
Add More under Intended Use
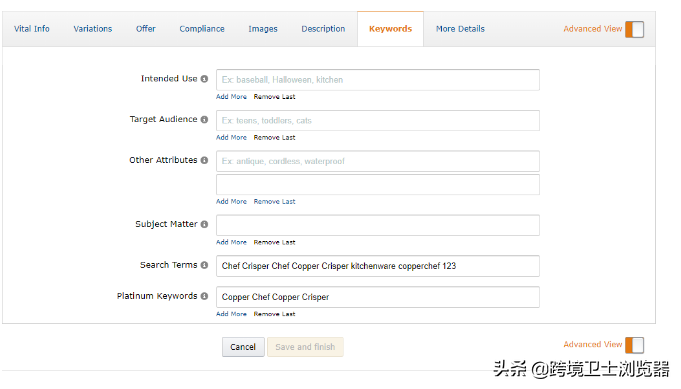[x=231, y=96]
